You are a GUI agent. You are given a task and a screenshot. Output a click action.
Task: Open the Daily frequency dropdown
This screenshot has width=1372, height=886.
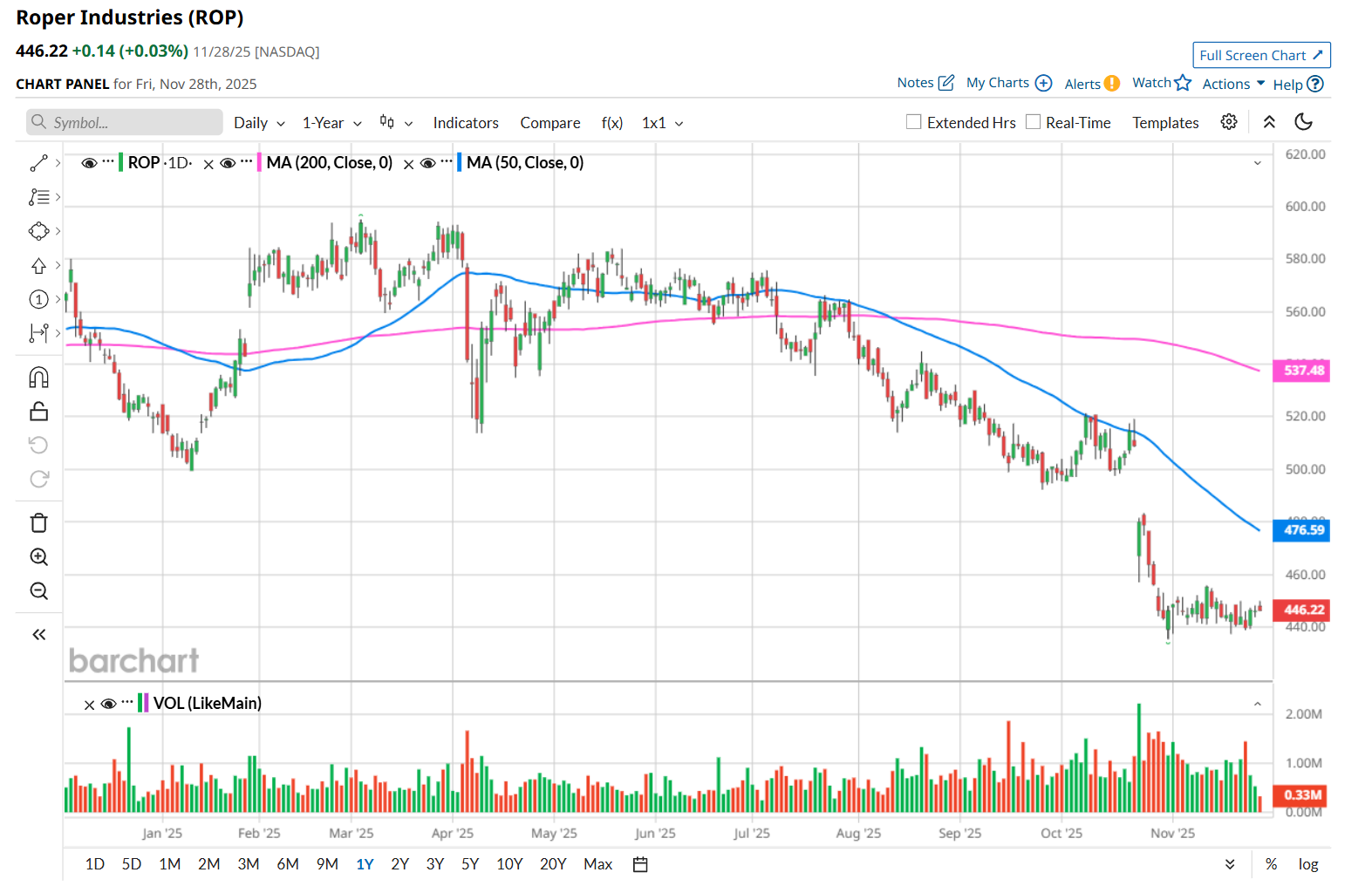(x=259, y=123)
